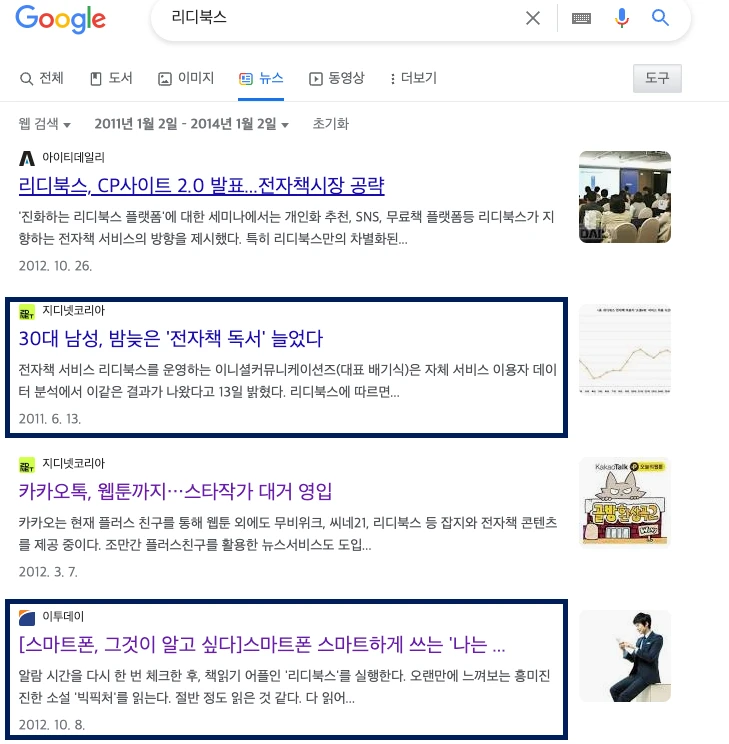Click the 도구 button
729x744 pixels.
657,78
